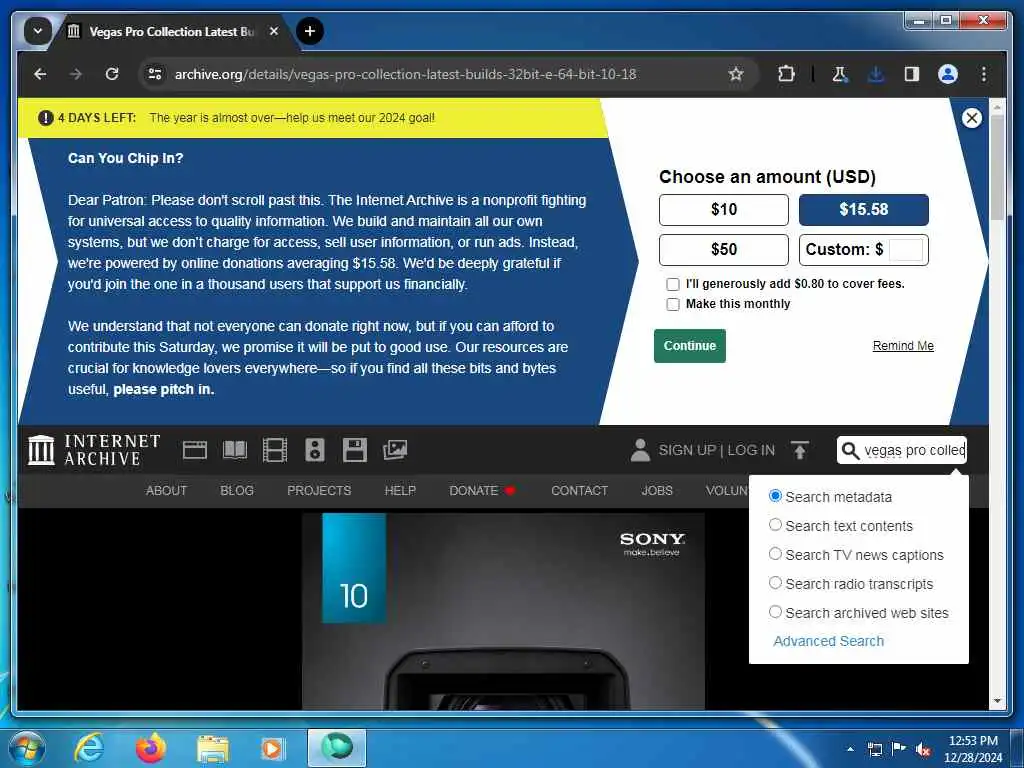Open the Web archive icon

195,450
